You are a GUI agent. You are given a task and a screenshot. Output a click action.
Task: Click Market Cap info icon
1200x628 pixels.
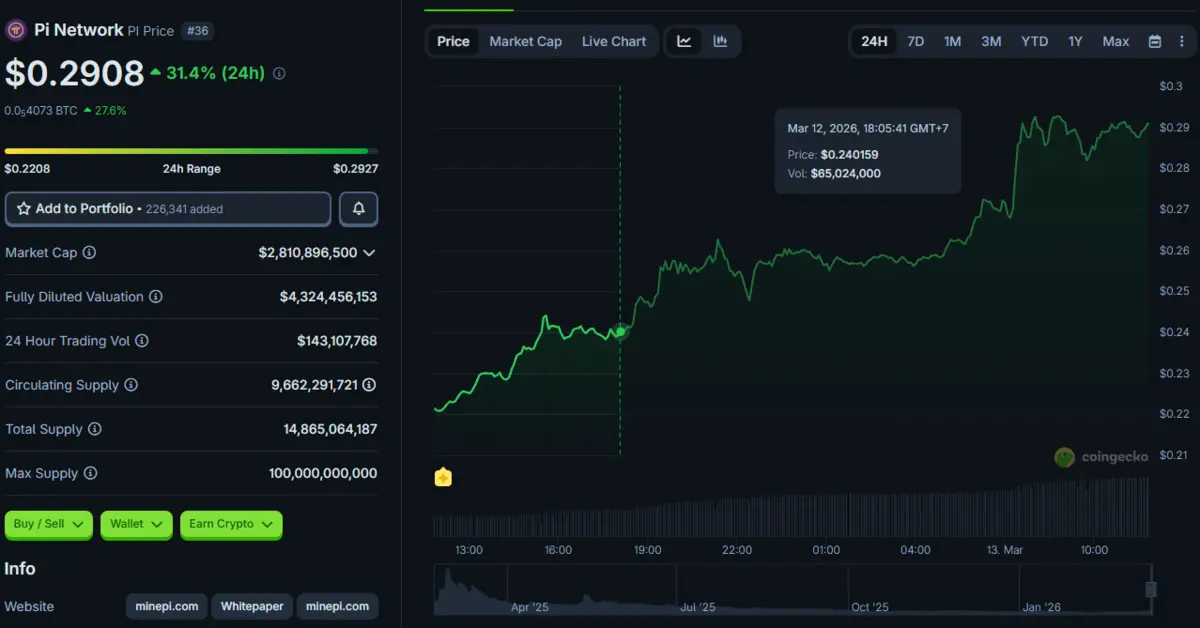(x=89, y=253)
